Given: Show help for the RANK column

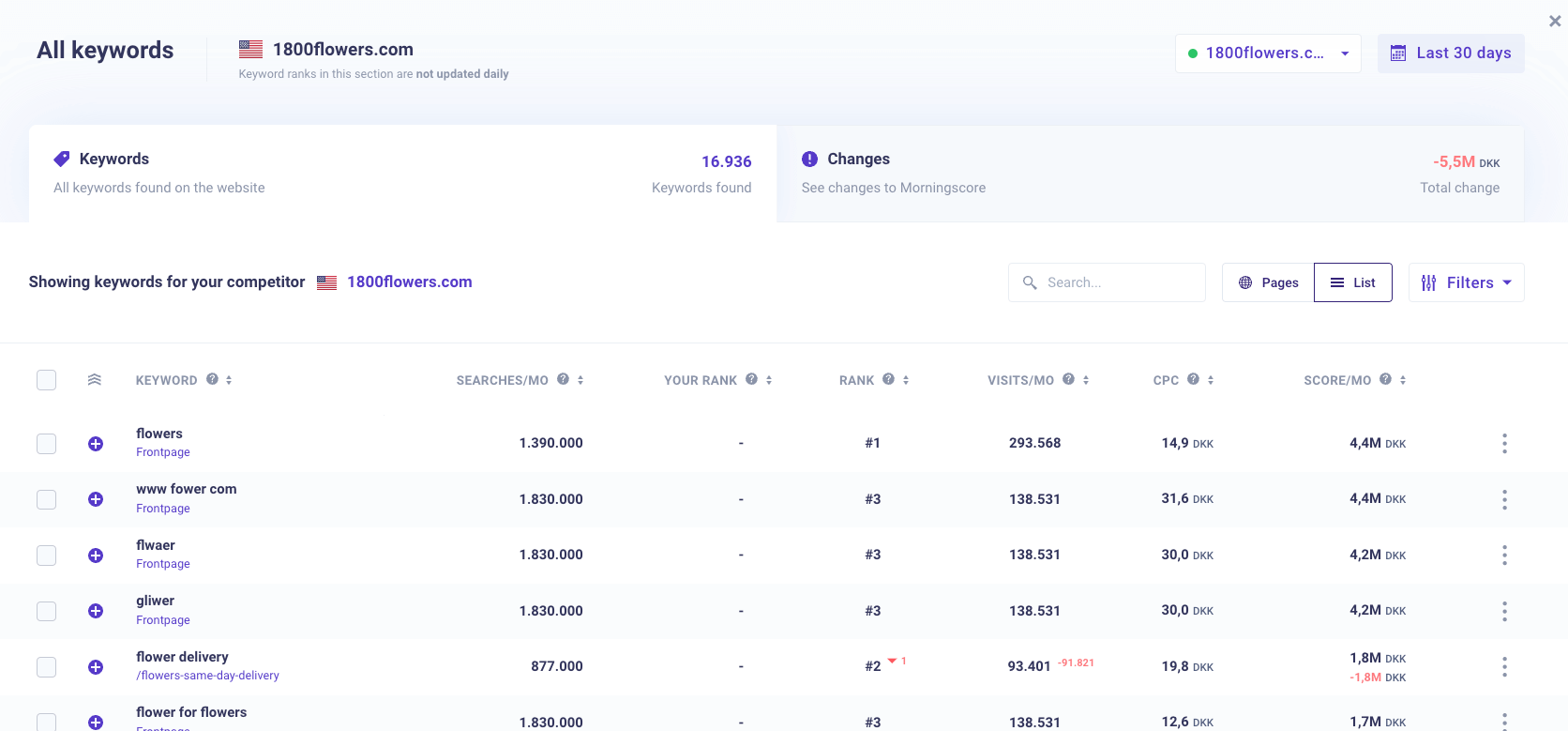Looking at the screenshot, I should [x=889, y=379].
